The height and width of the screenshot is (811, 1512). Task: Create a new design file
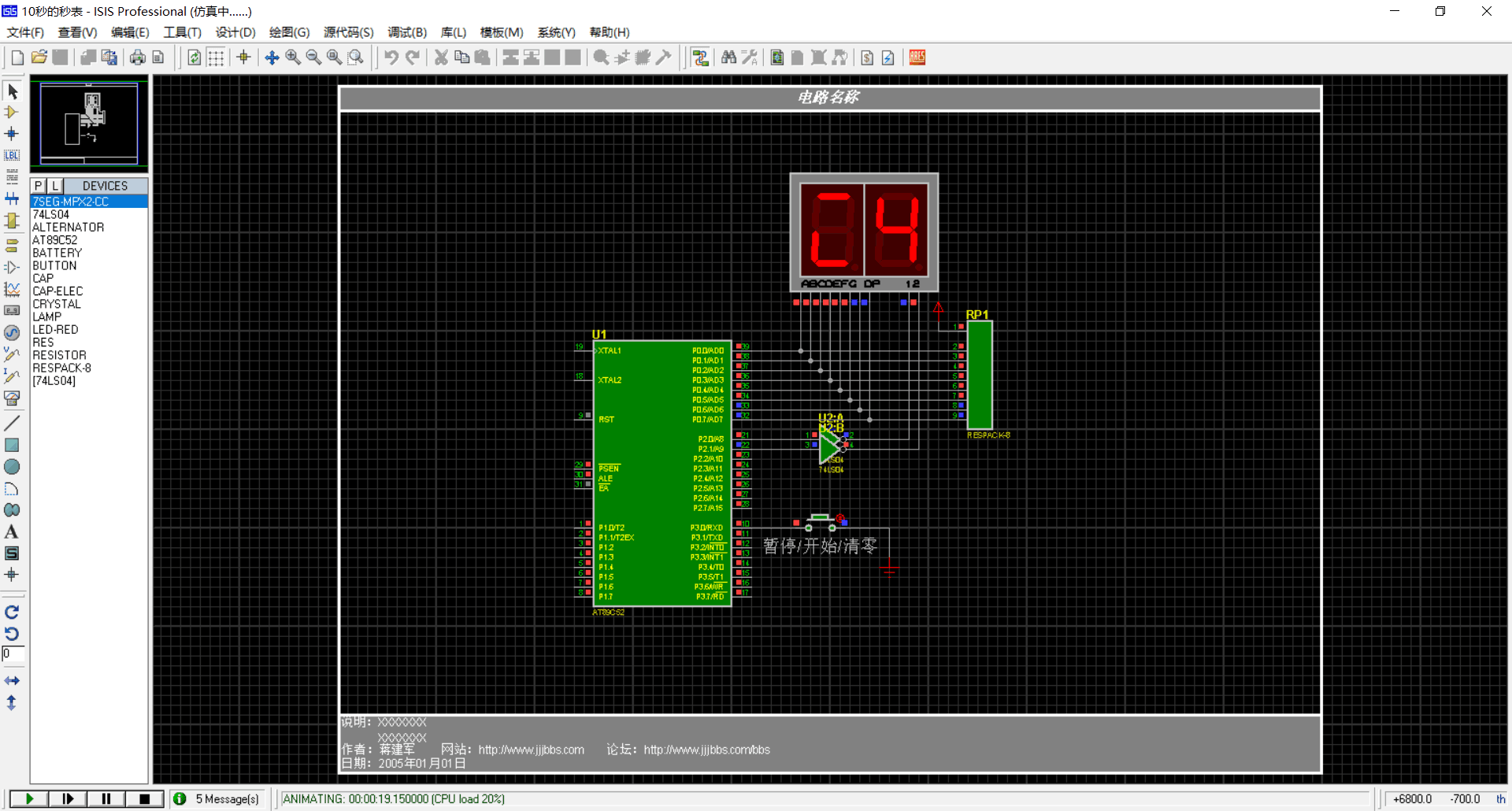click(17, 57)
